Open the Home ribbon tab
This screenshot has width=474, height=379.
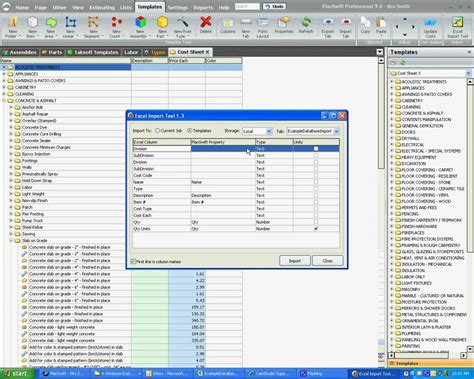tap(22, 7)
